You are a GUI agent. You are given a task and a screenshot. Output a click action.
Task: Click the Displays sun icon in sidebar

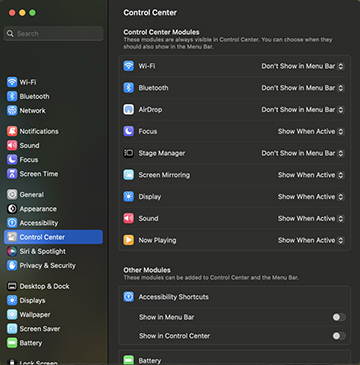click(x=12, y=301)
